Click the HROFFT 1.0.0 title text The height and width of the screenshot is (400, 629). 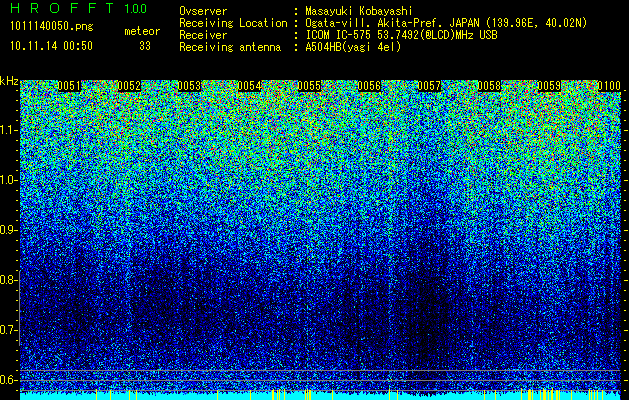79,8
